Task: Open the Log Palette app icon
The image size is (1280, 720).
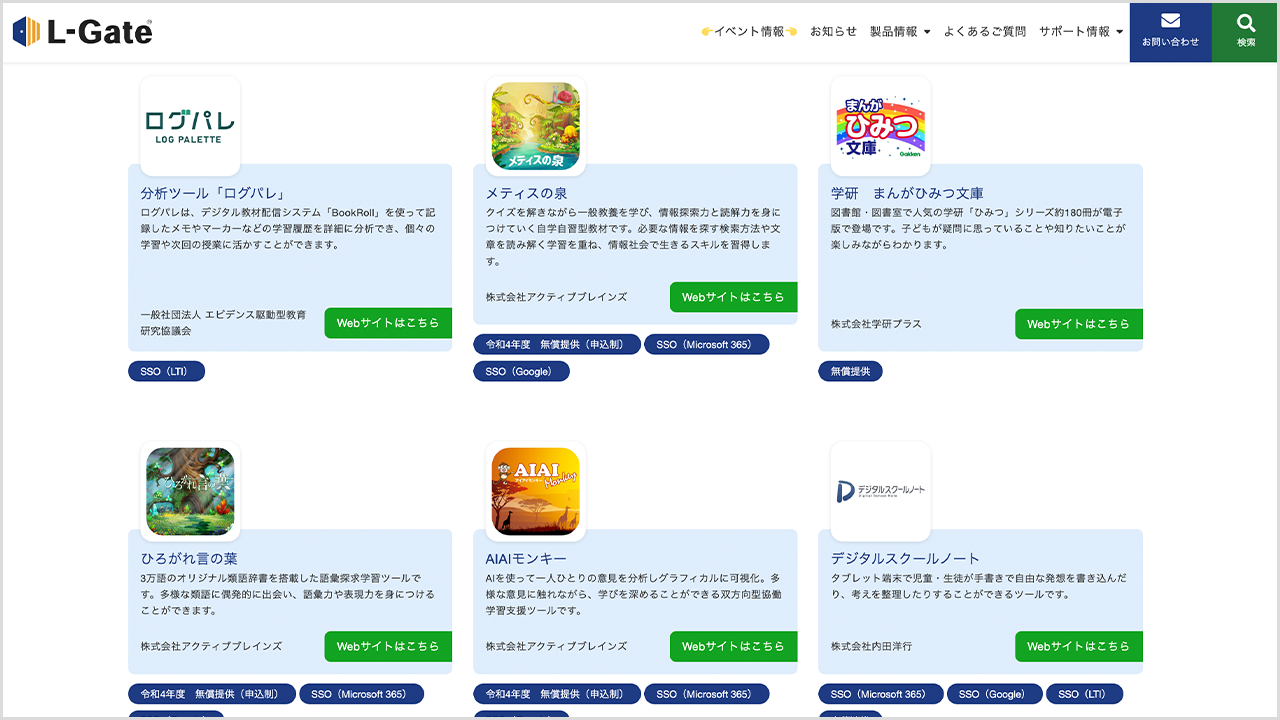Action: pyautogui.click(x=190, y=126)
